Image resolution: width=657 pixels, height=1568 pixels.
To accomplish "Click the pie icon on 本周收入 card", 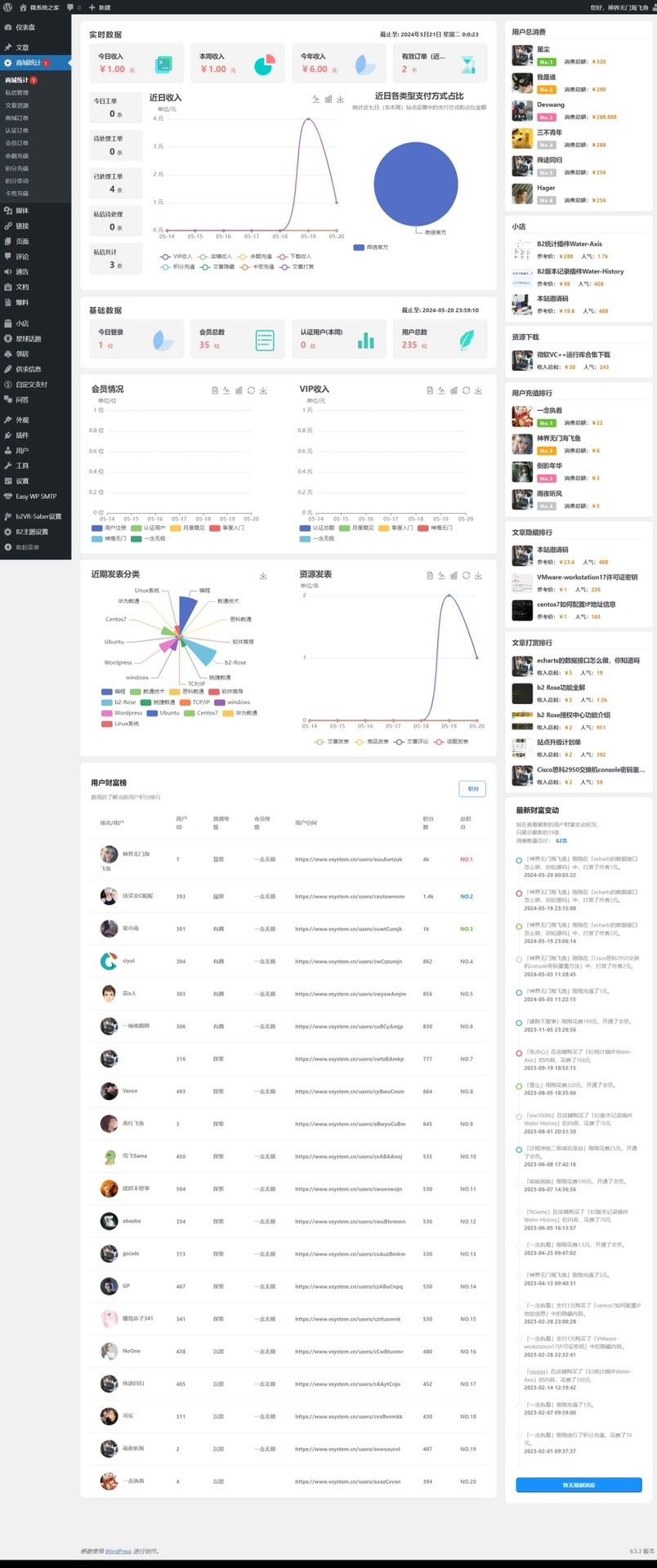I will click(264, 65).
